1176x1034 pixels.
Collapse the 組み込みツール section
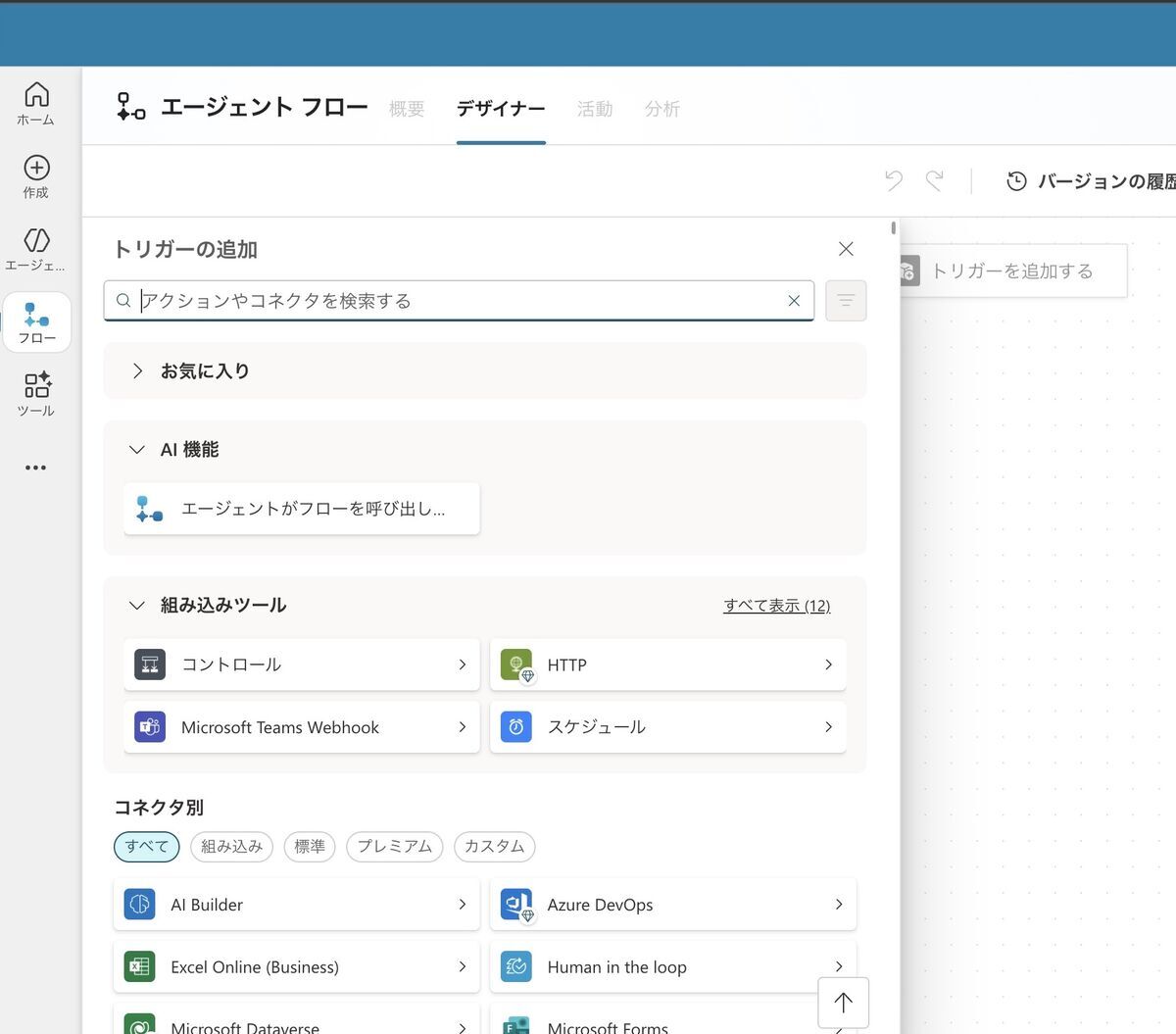click(137, 606)
